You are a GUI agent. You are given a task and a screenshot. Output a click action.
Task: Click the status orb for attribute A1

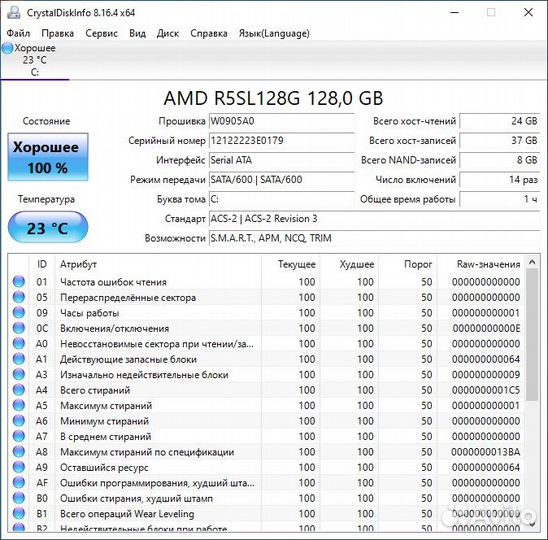point(19,359)
